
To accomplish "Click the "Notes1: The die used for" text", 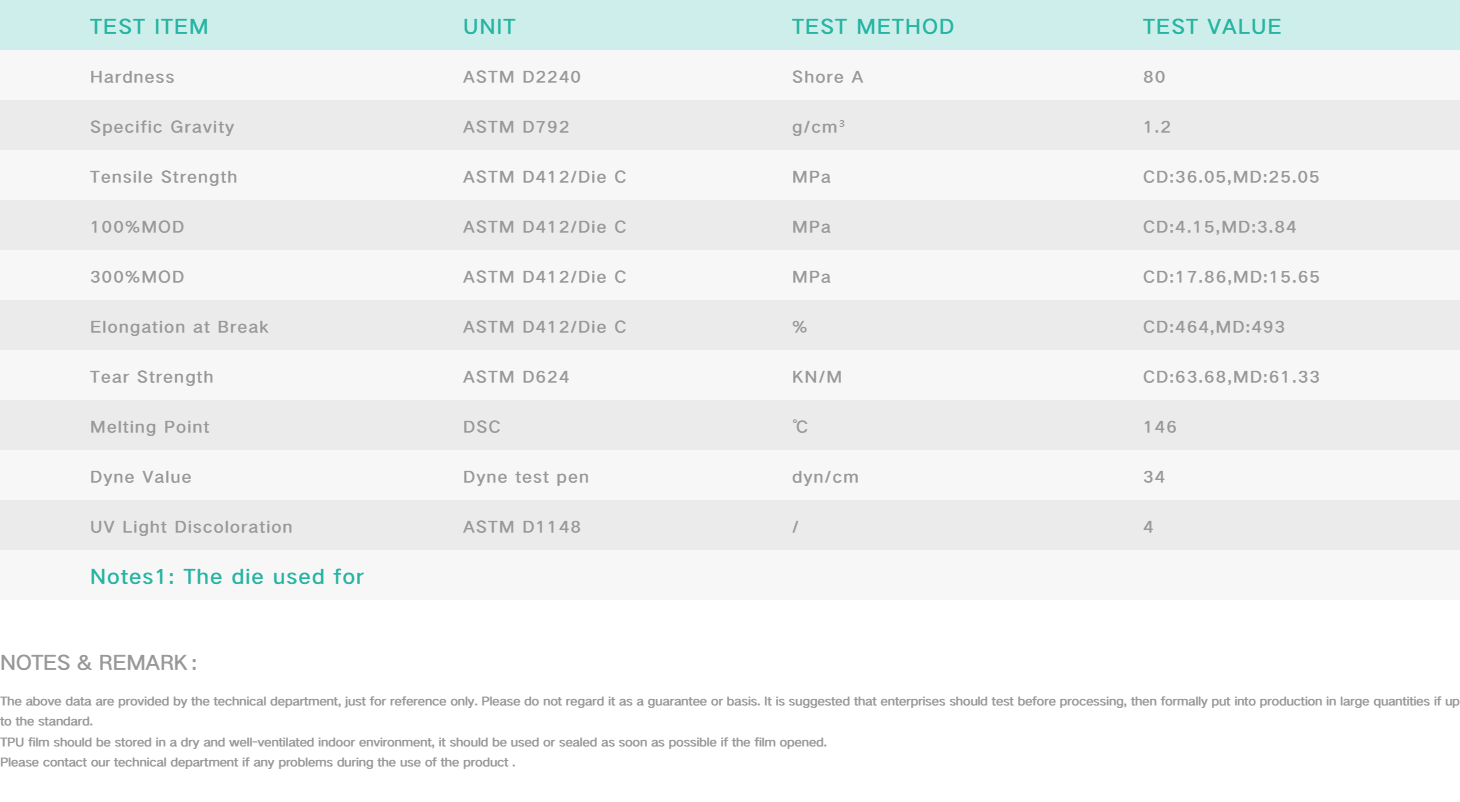I will 227,577.
